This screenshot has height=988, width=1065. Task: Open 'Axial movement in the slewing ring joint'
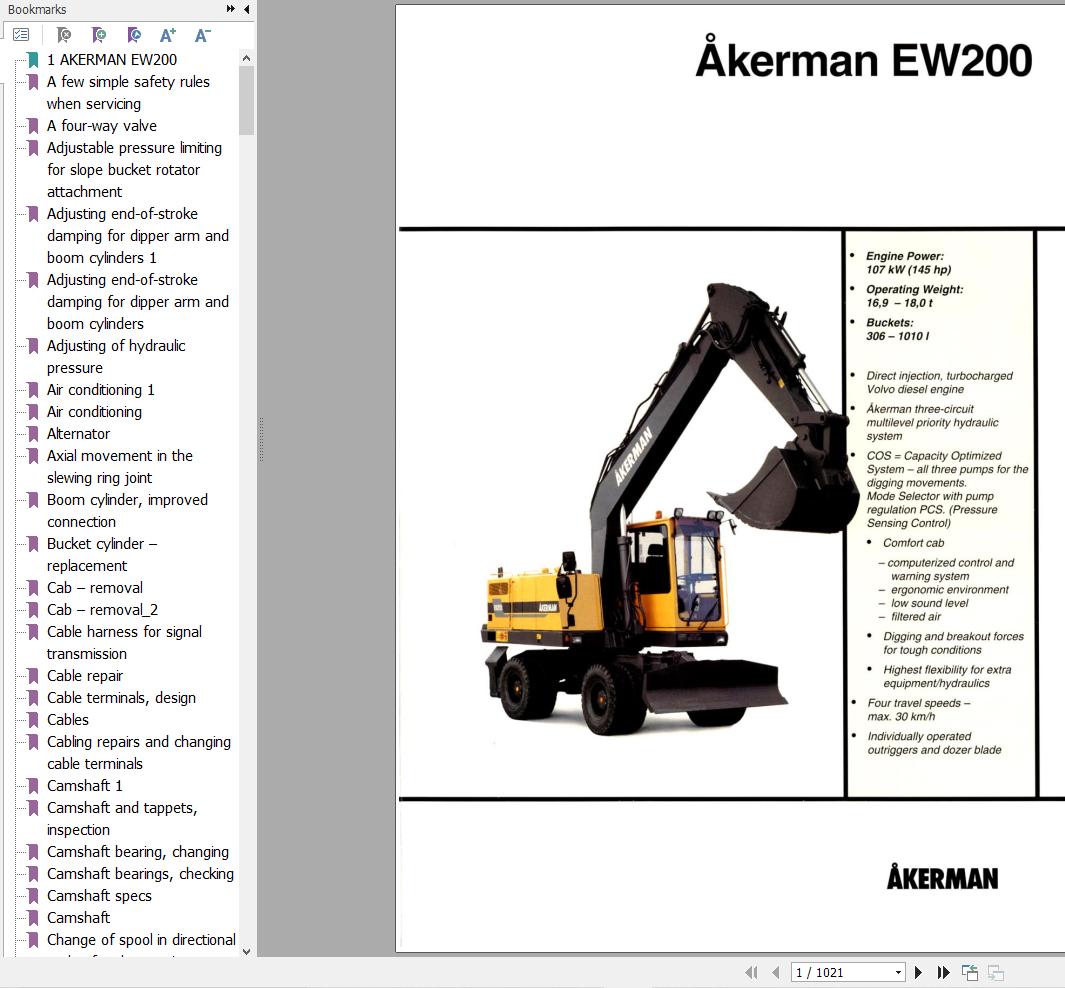click(x=120, y=466)
